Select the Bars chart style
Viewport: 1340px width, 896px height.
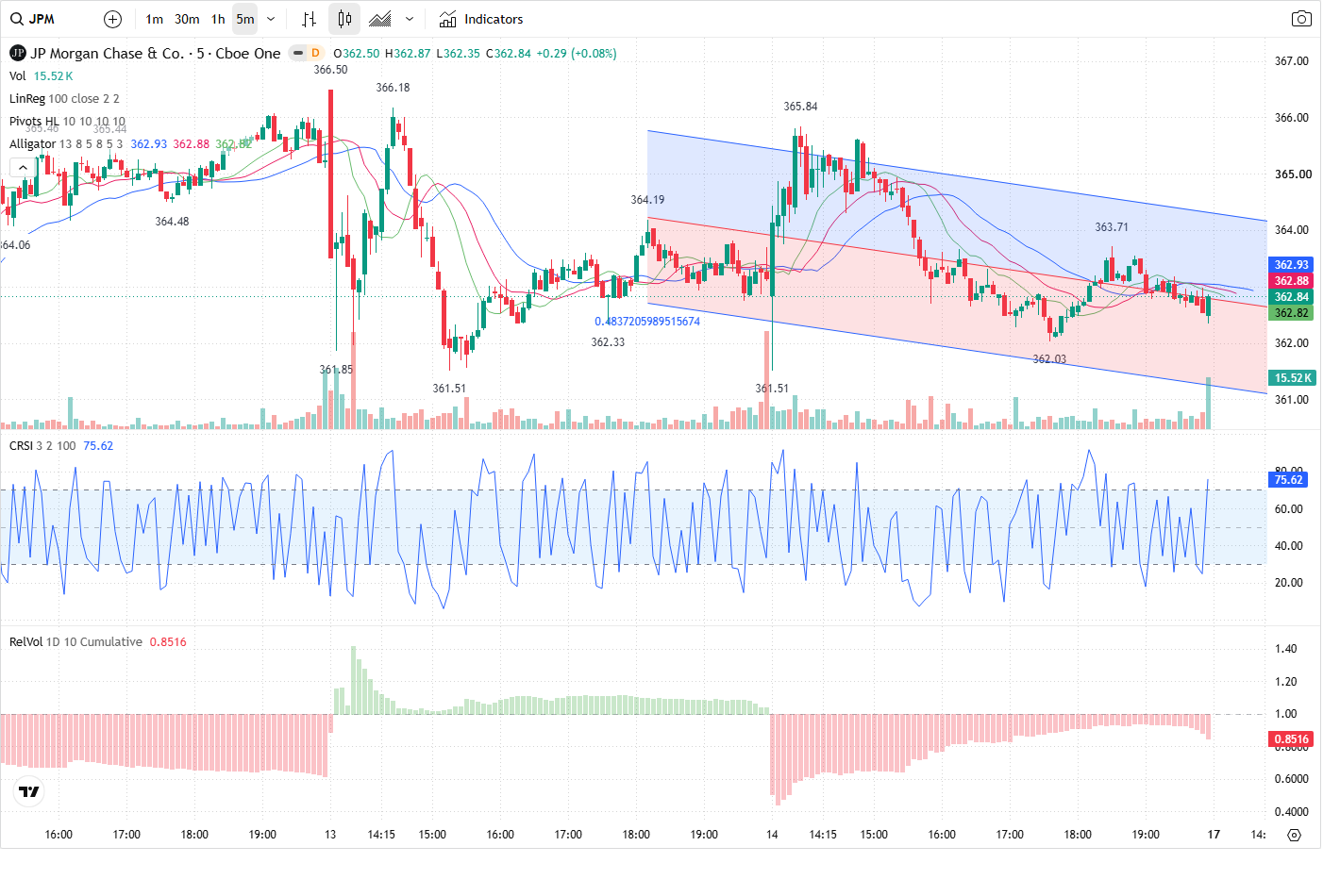[x=309, y=19]
